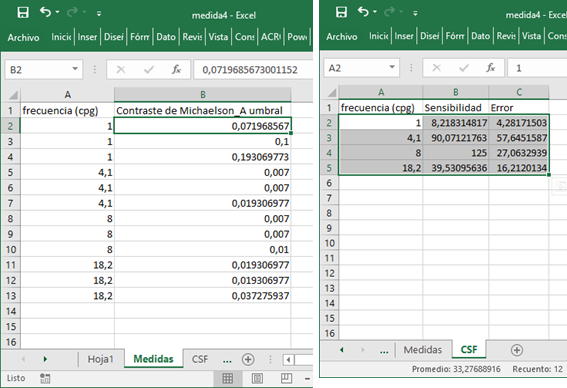Save workbook in right Excel window

pos(341,12)
